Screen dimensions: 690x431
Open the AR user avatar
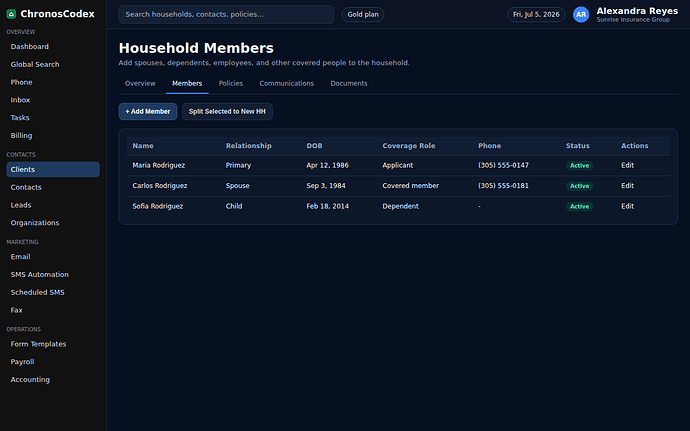click(x=581, y=15)
